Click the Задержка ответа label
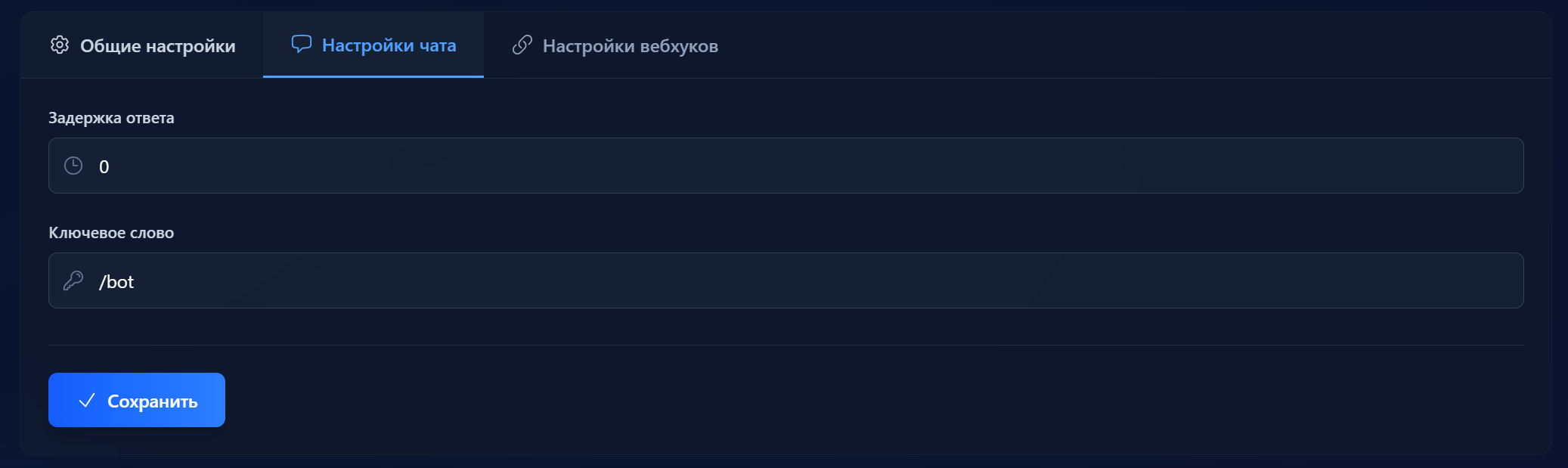 [111, 118]
